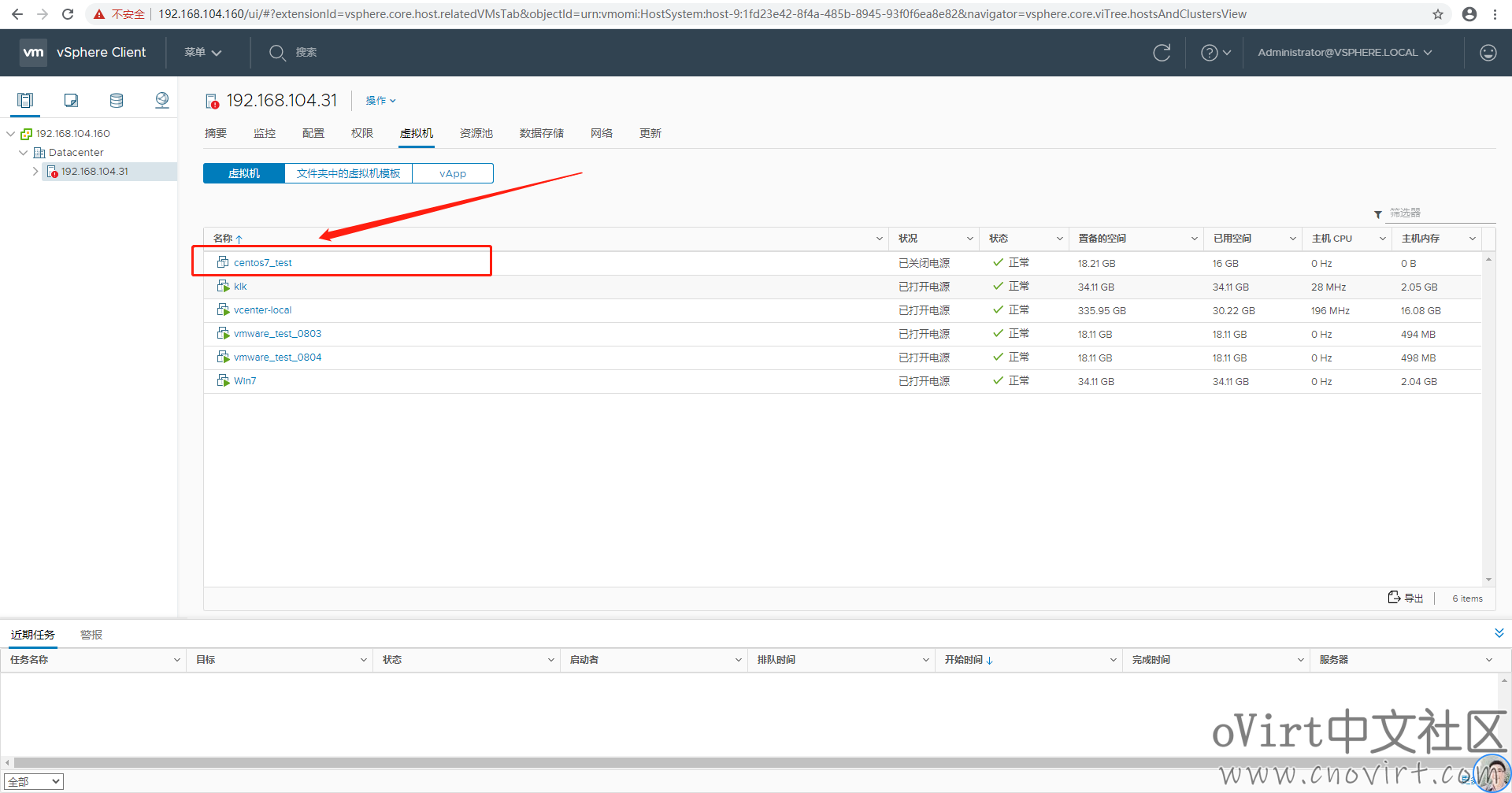Open the Hosts and Clusters navigator icon

tap(25, 100)
